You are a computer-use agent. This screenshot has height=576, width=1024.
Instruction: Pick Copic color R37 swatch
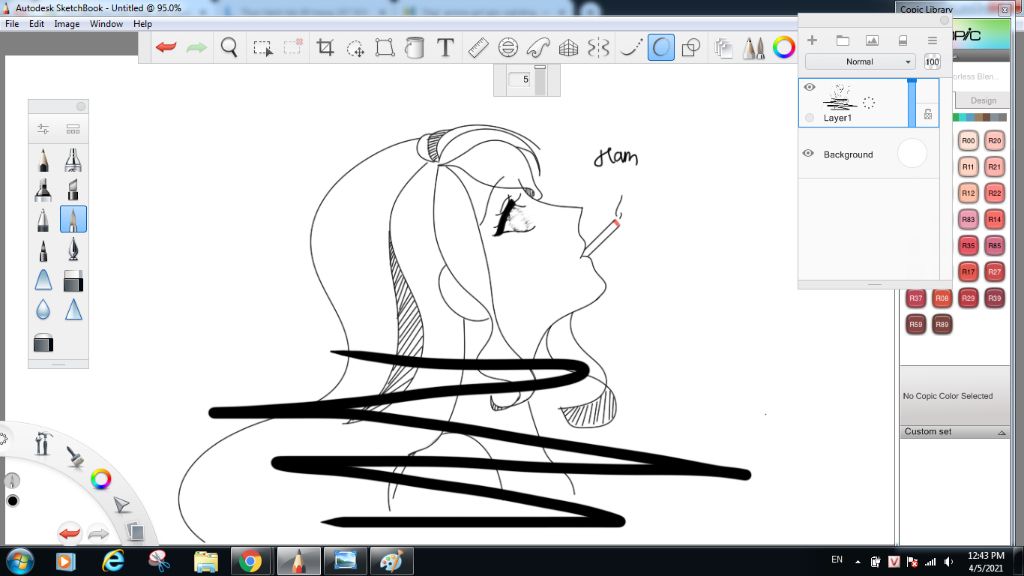point(916,298)
